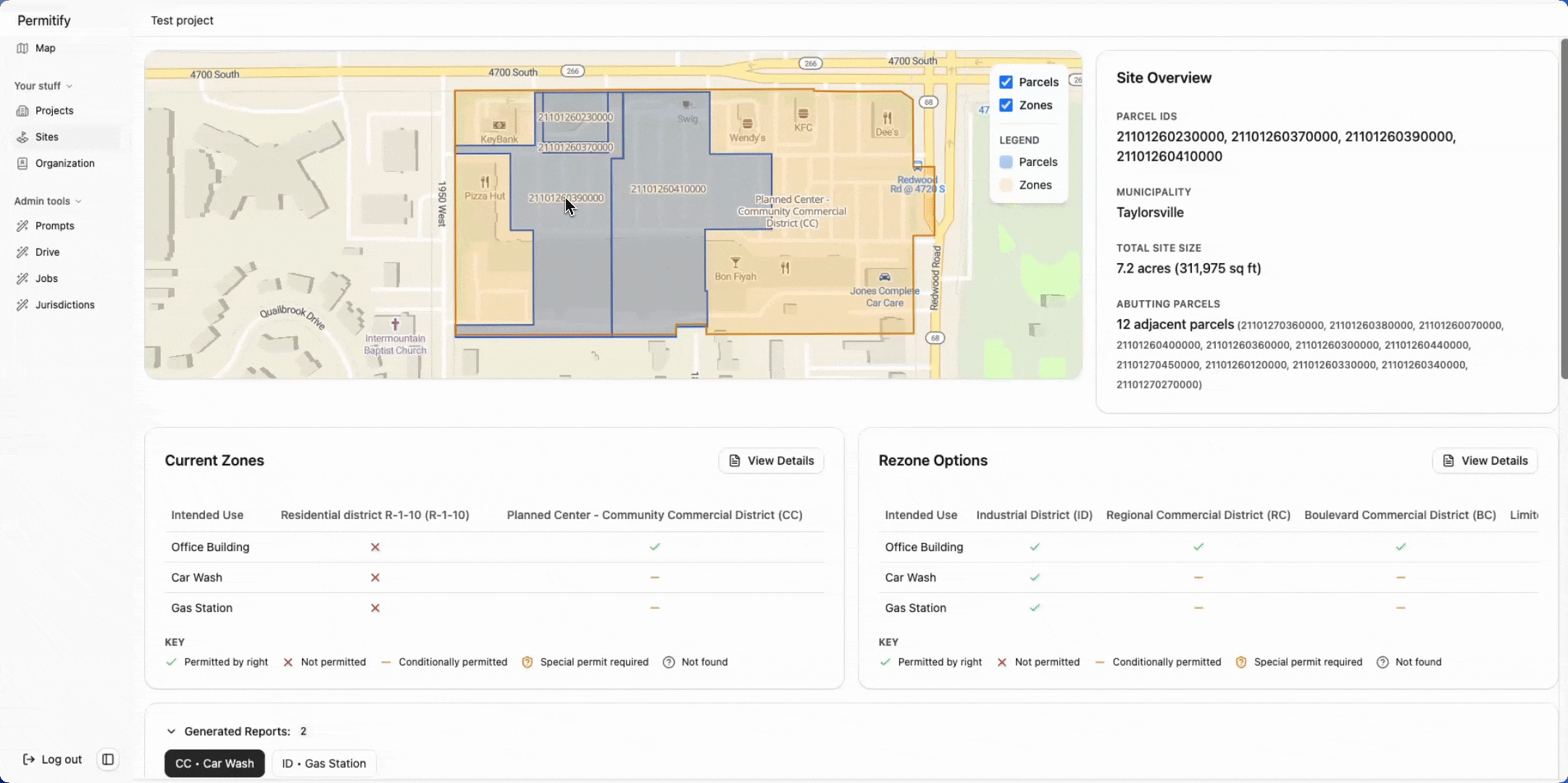Collapse the Admin tools section
Viewport: 1568px width, 783px height.
click(x=78, y=202)
